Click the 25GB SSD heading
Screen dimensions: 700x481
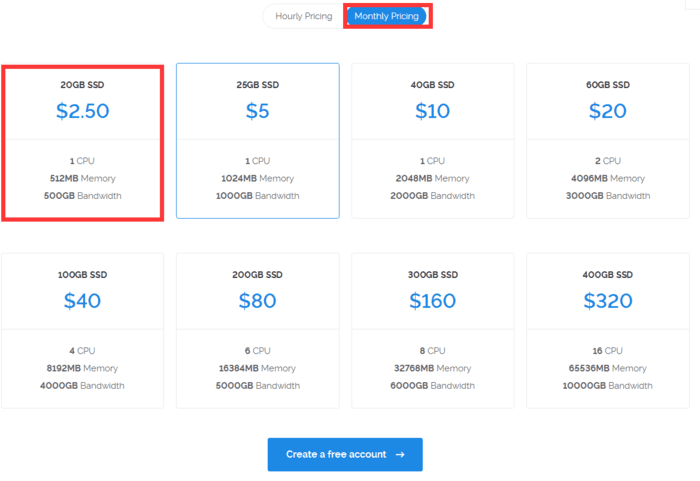(258, 85)
